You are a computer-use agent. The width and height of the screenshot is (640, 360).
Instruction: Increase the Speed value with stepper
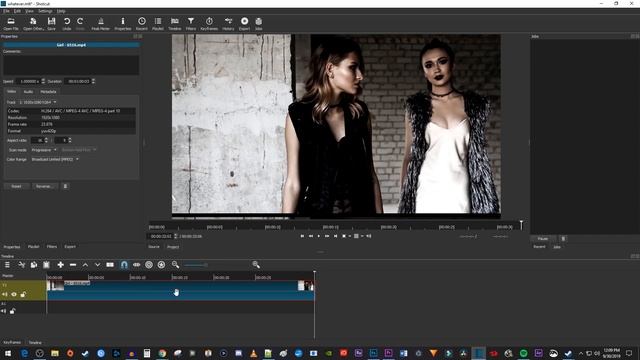pos(43,80)
